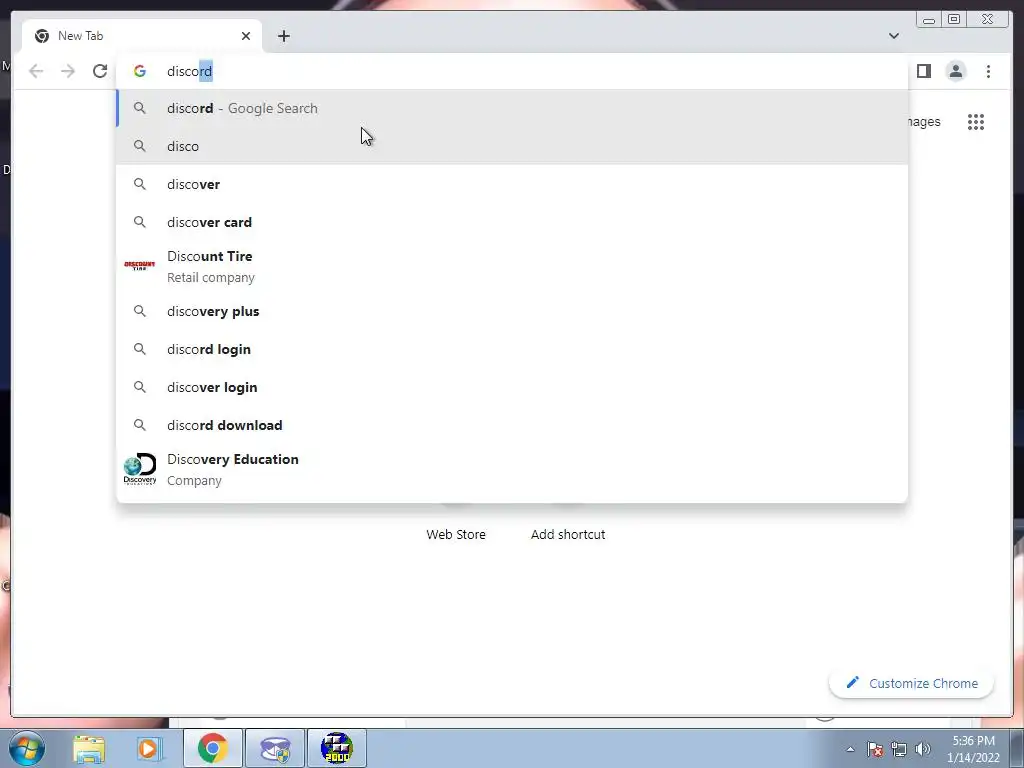Click in the address bar text field
Viewport: 1024px width, 768px height.
(x=512, y=71)
